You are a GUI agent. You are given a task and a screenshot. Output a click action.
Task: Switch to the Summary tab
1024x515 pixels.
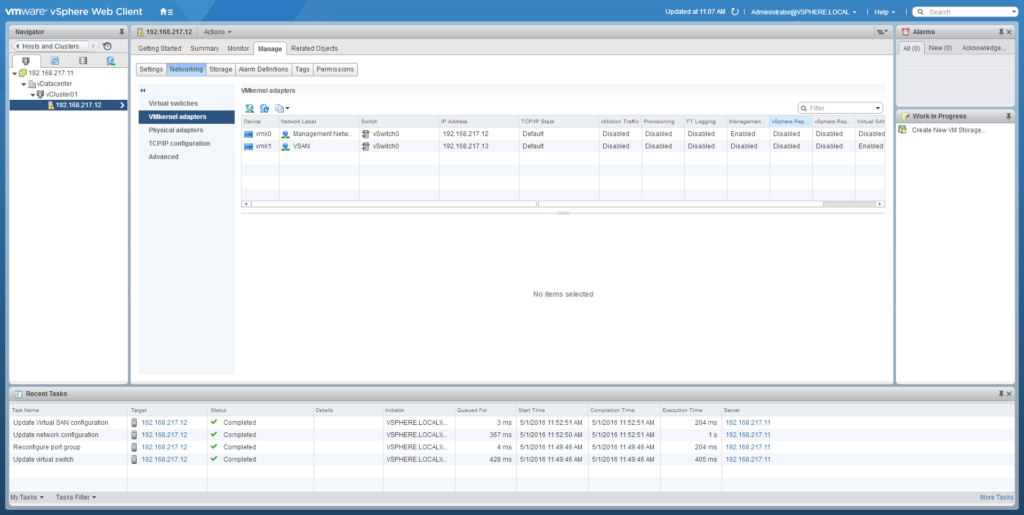coord(204,48)
